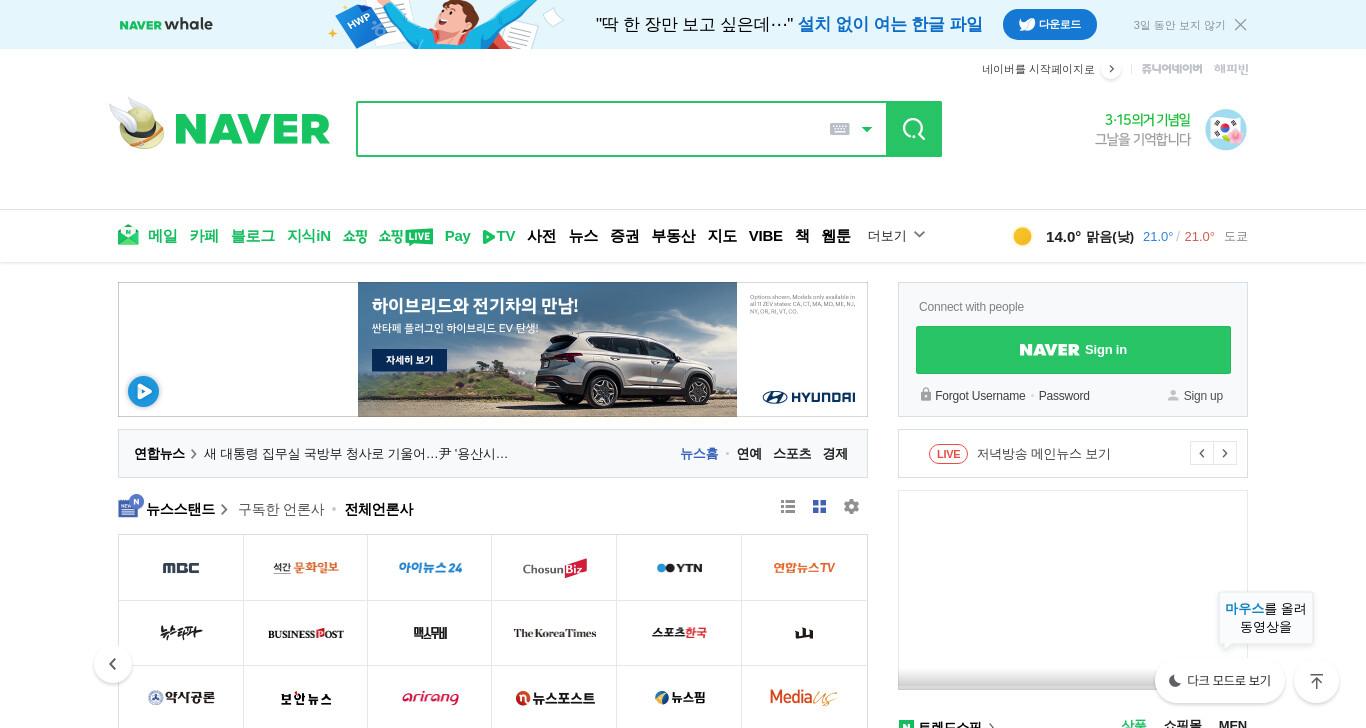Click the green search magnifier button
The width and height of the screenshot is (1366, 728).
tap(913, 129)
